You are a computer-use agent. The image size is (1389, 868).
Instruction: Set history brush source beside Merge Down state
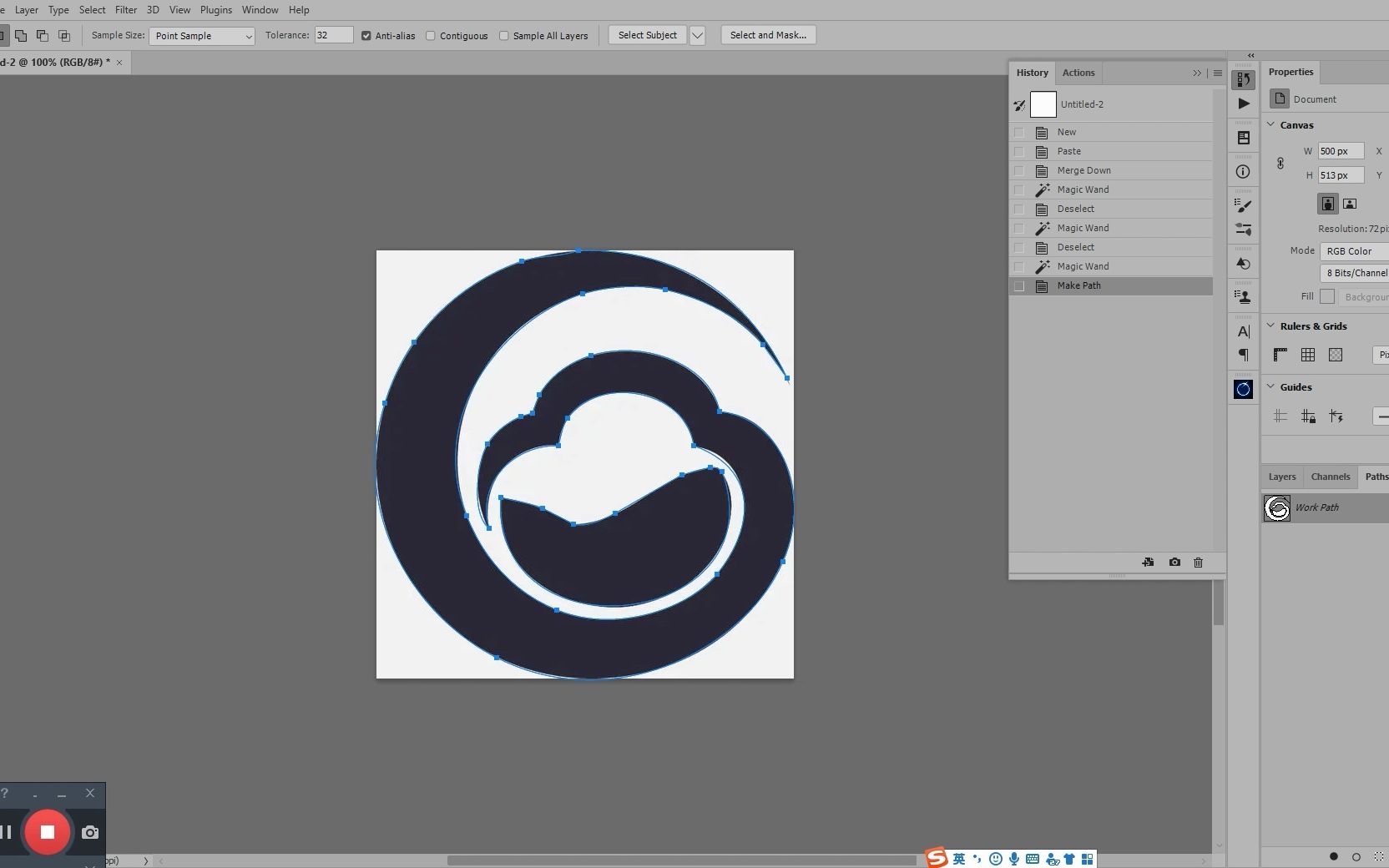pos(1019,170)
